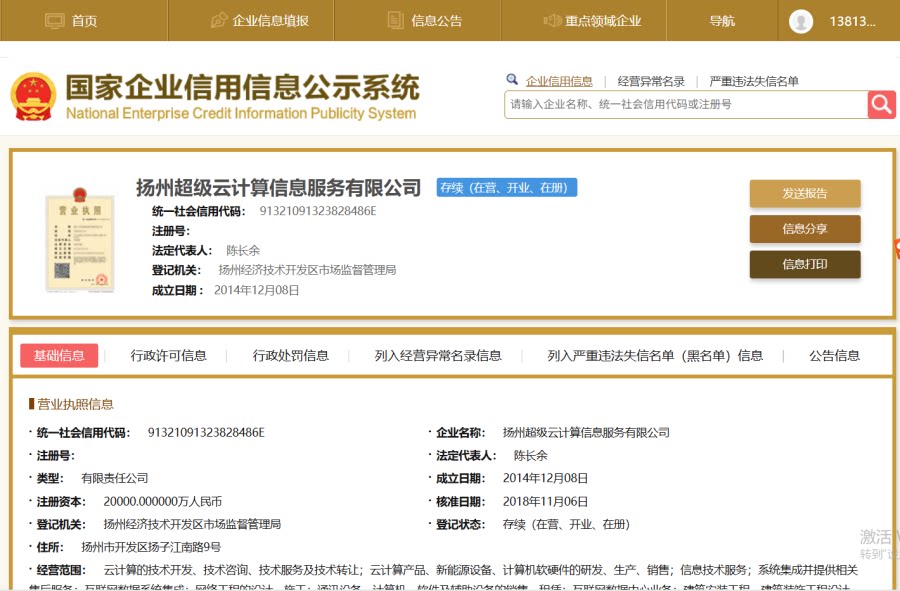This screenshot has width=900, height=591.
Task: Select the 经营异常名录 search type
Action: (651, 81)
